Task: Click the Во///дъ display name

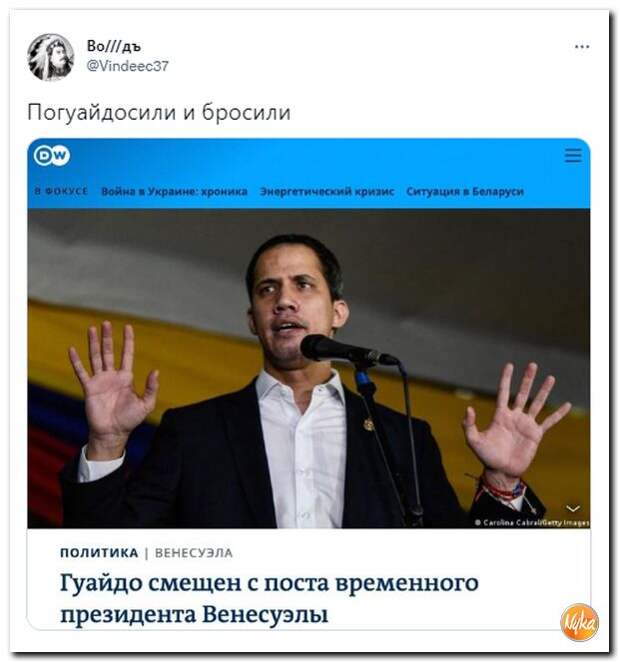Action: click(114, 46)
